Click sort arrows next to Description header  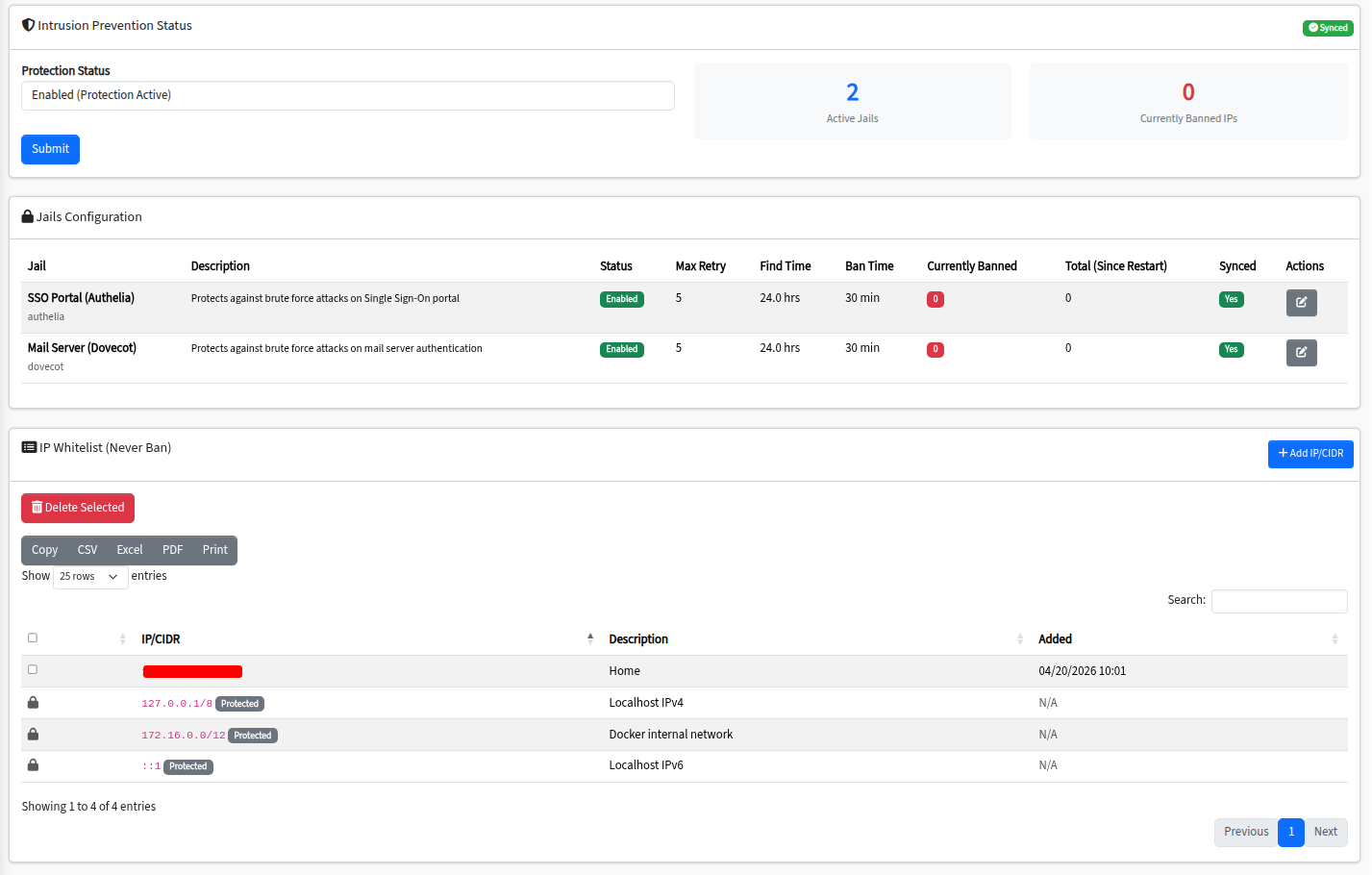[x=1020, y=638]
